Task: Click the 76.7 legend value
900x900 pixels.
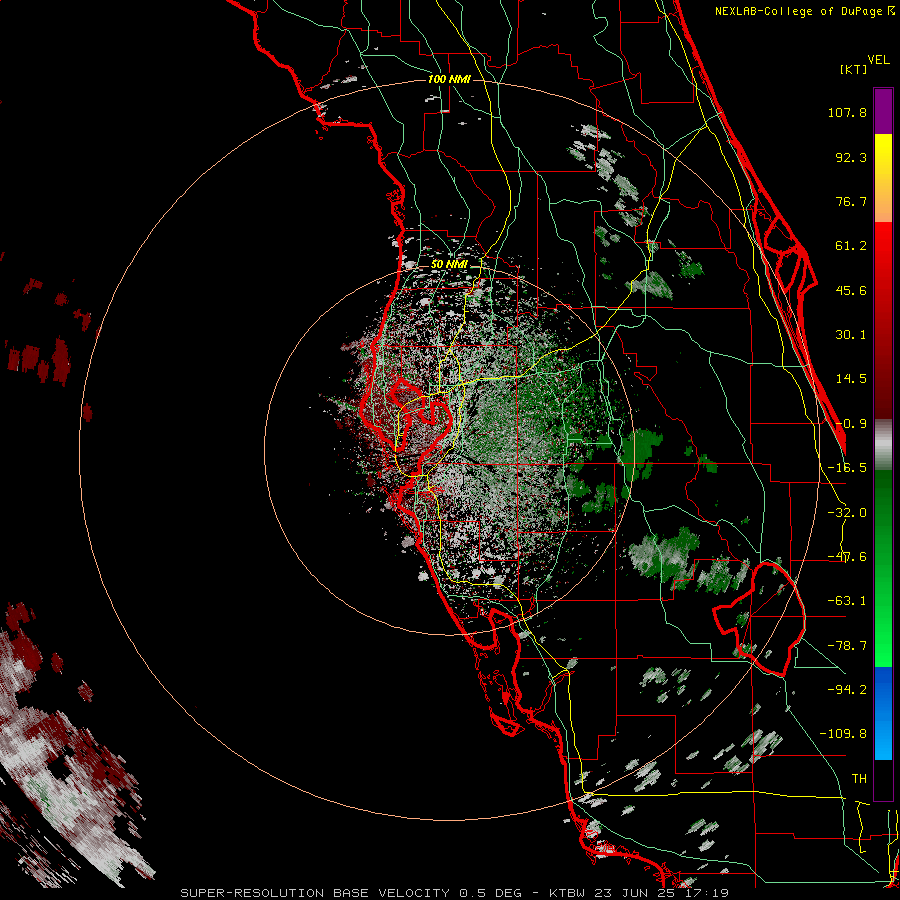Action: click(x=851, y=202)
